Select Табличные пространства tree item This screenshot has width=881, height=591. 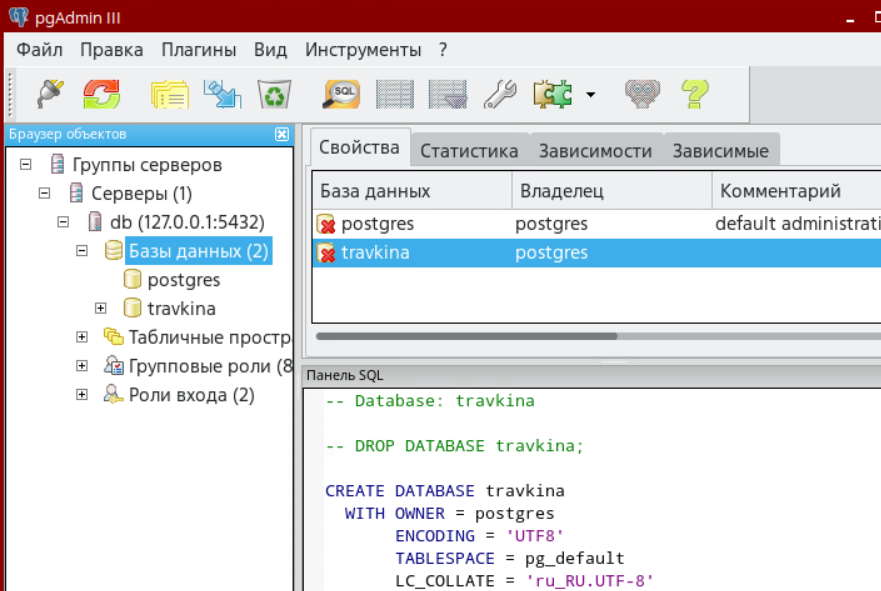[211, 337]
